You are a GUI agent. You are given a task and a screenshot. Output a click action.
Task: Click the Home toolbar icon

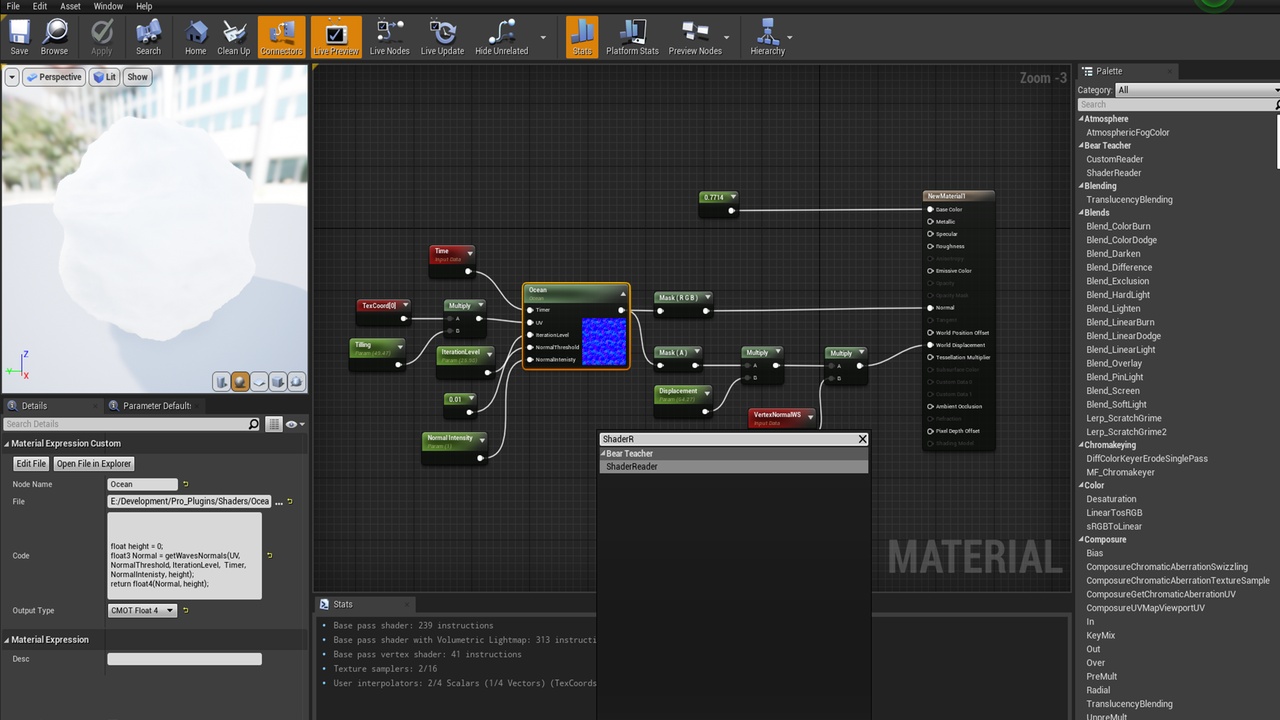pyautogui.click(x=196, y=37)
